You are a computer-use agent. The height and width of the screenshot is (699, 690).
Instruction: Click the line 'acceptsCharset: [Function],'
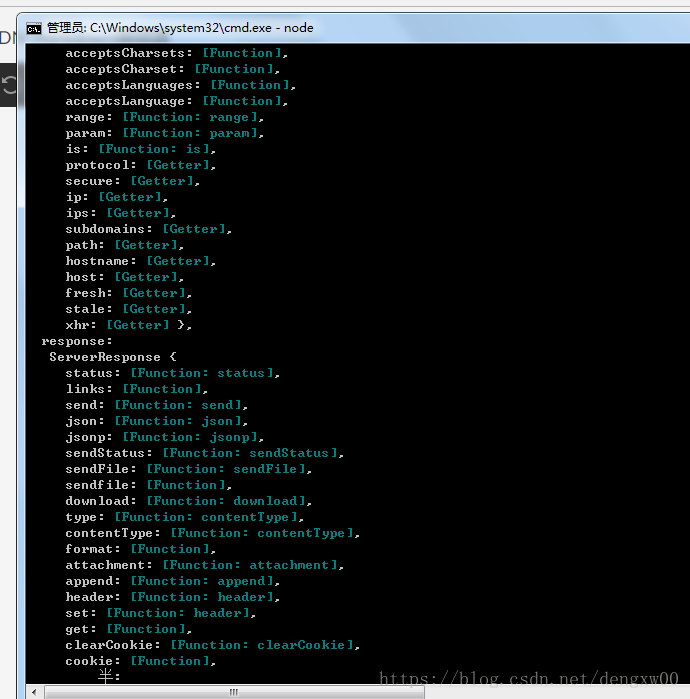click(x=172, y=69)
